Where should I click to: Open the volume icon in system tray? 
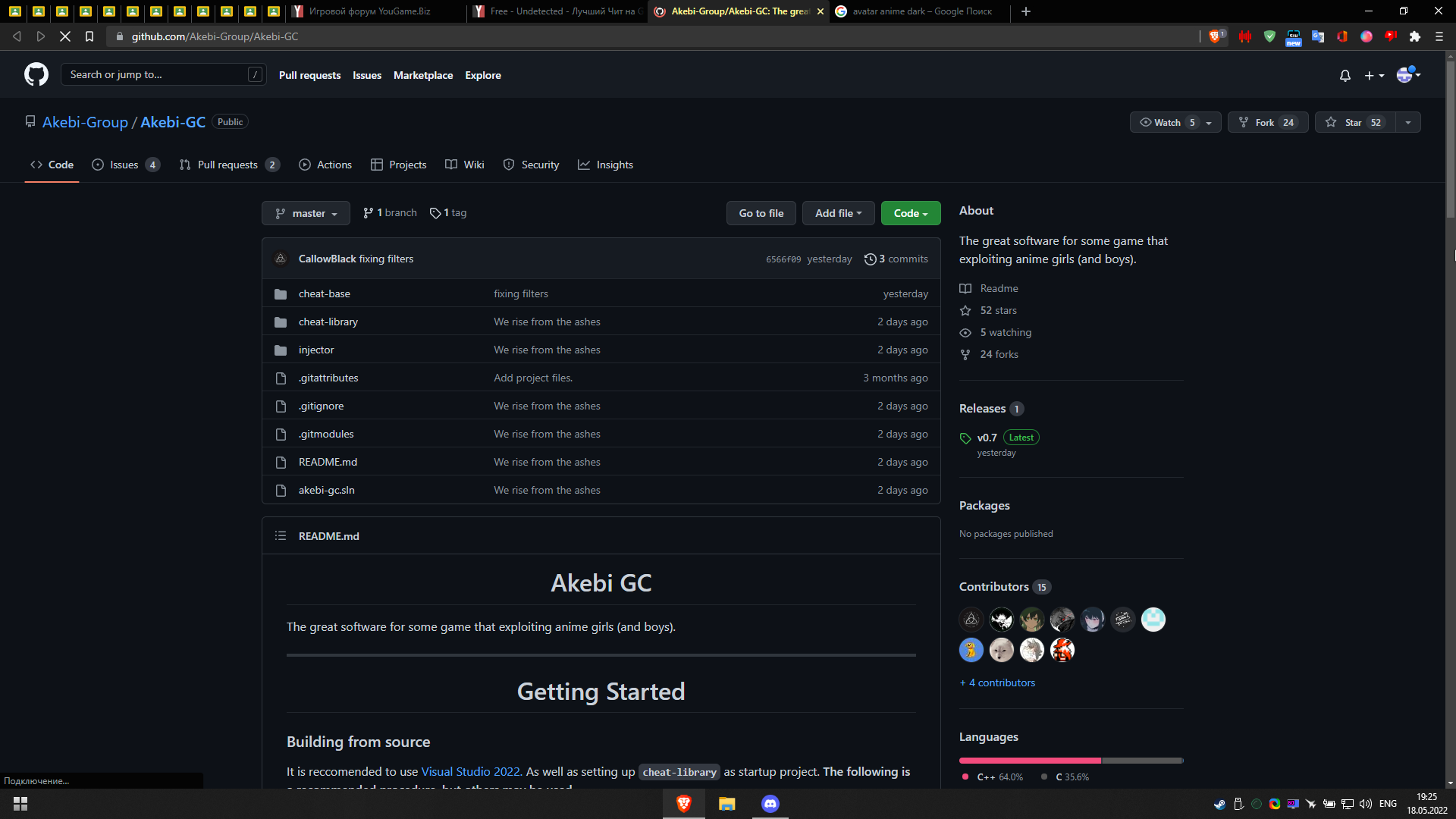(1366, 804)
